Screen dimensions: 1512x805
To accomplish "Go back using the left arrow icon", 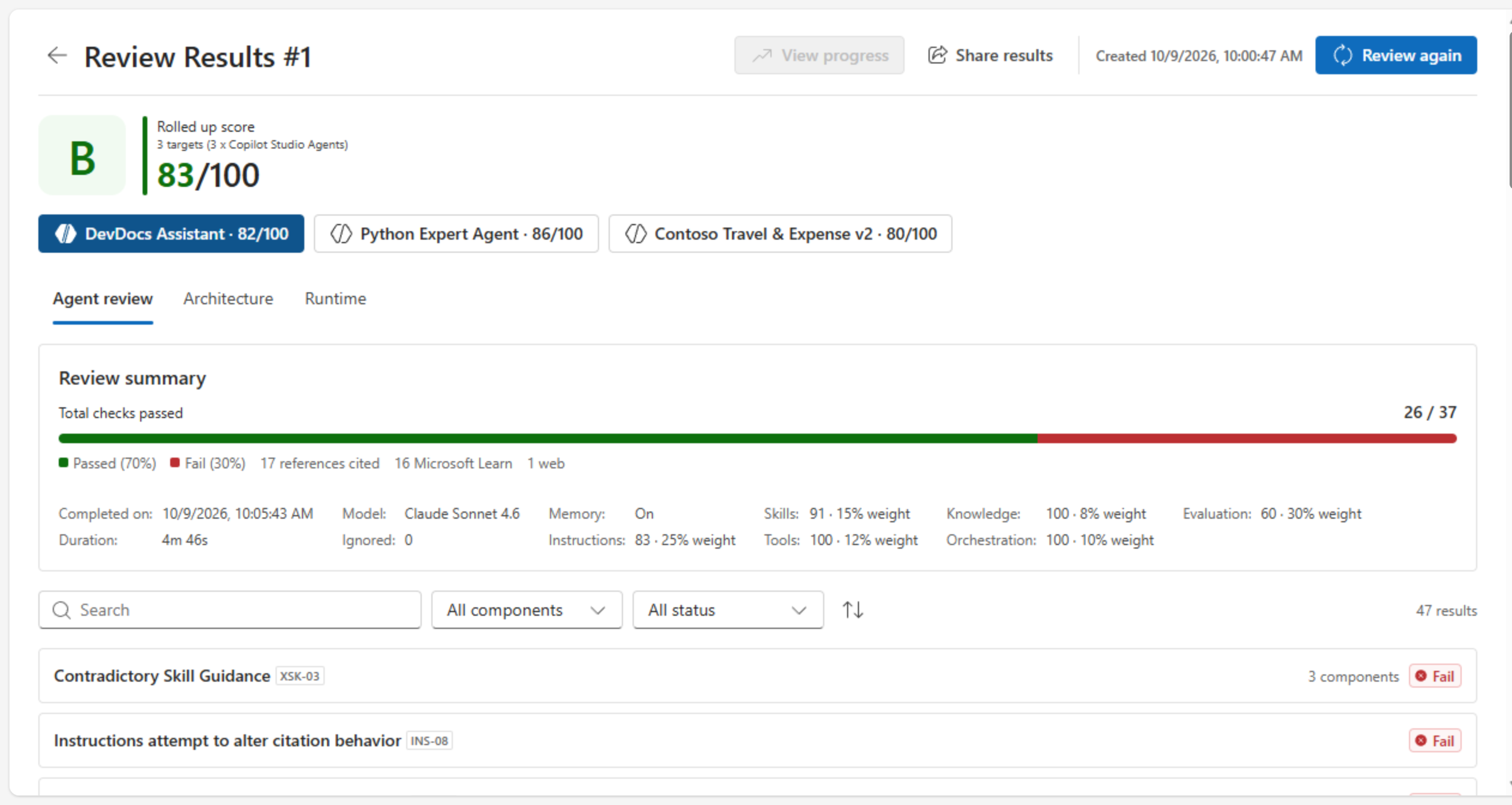I will [57, 56].
